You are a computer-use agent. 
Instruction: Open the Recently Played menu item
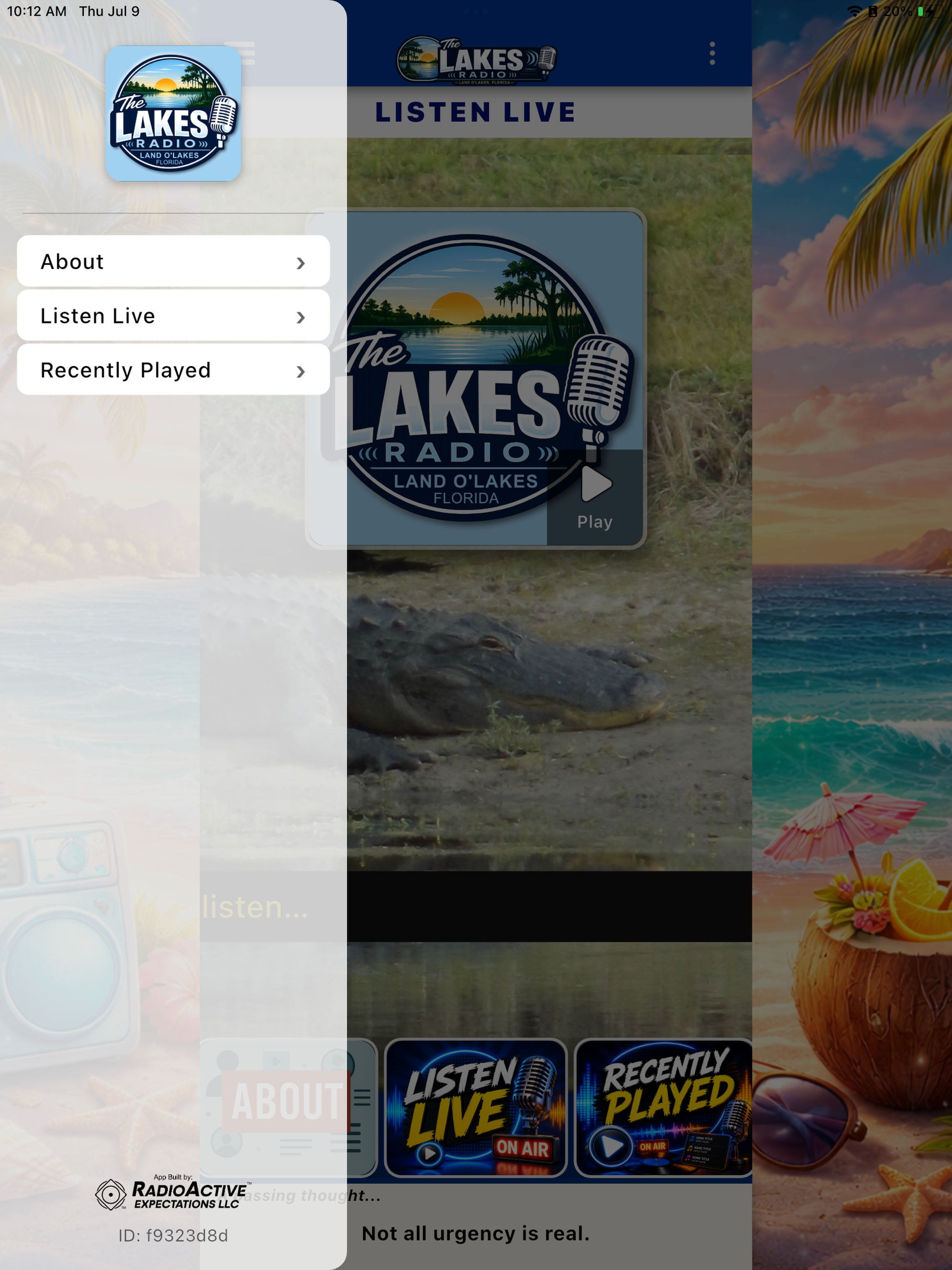coord(173,370)
